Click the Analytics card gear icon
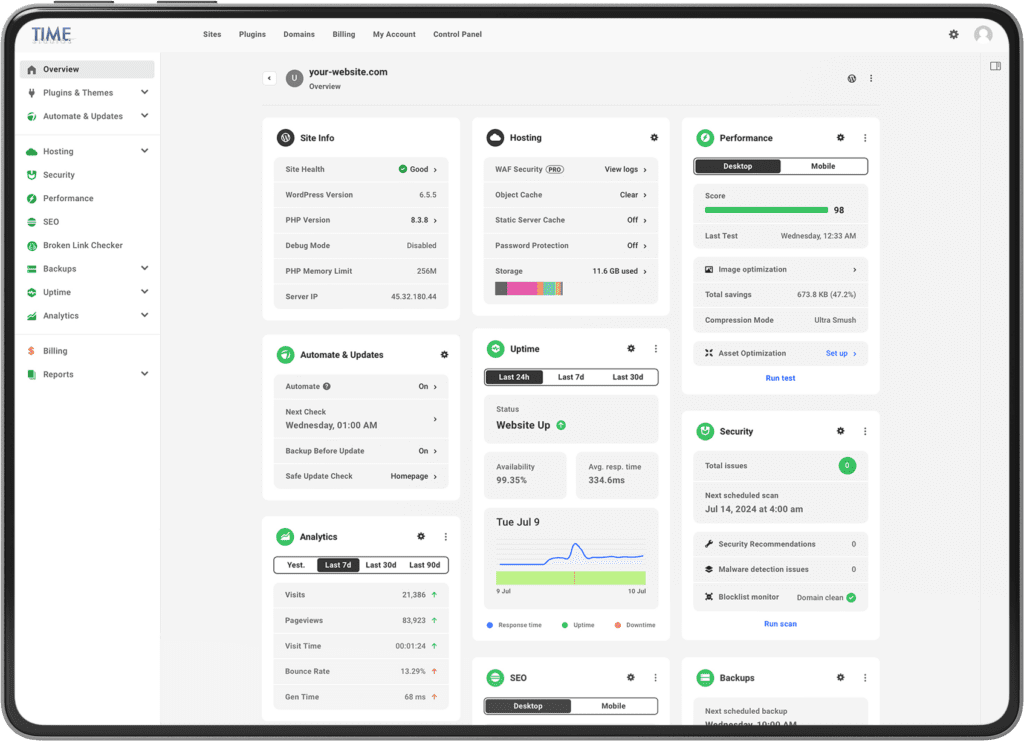 [421, 537]
